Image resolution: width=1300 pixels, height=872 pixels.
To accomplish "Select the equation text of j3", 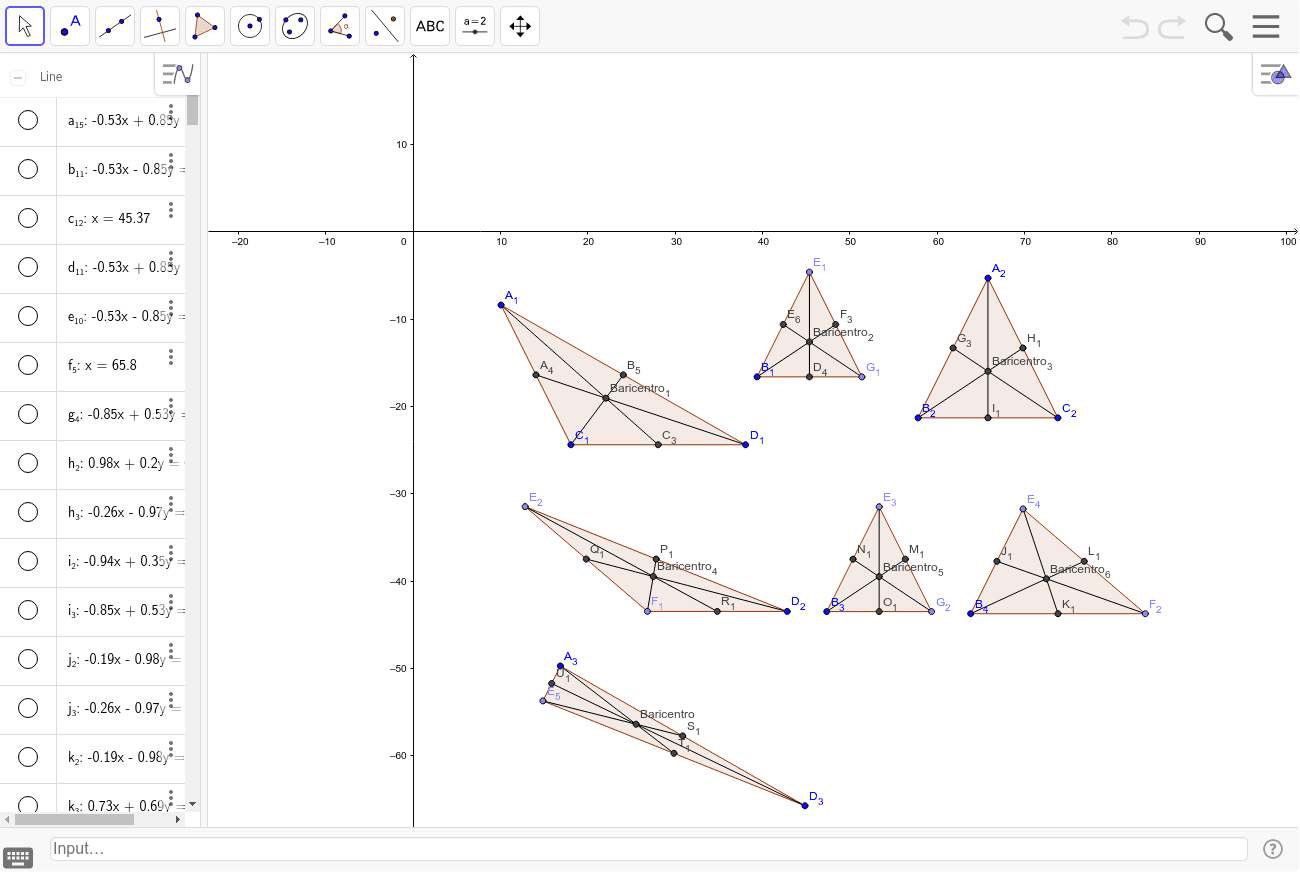I will tap(126, 709).
